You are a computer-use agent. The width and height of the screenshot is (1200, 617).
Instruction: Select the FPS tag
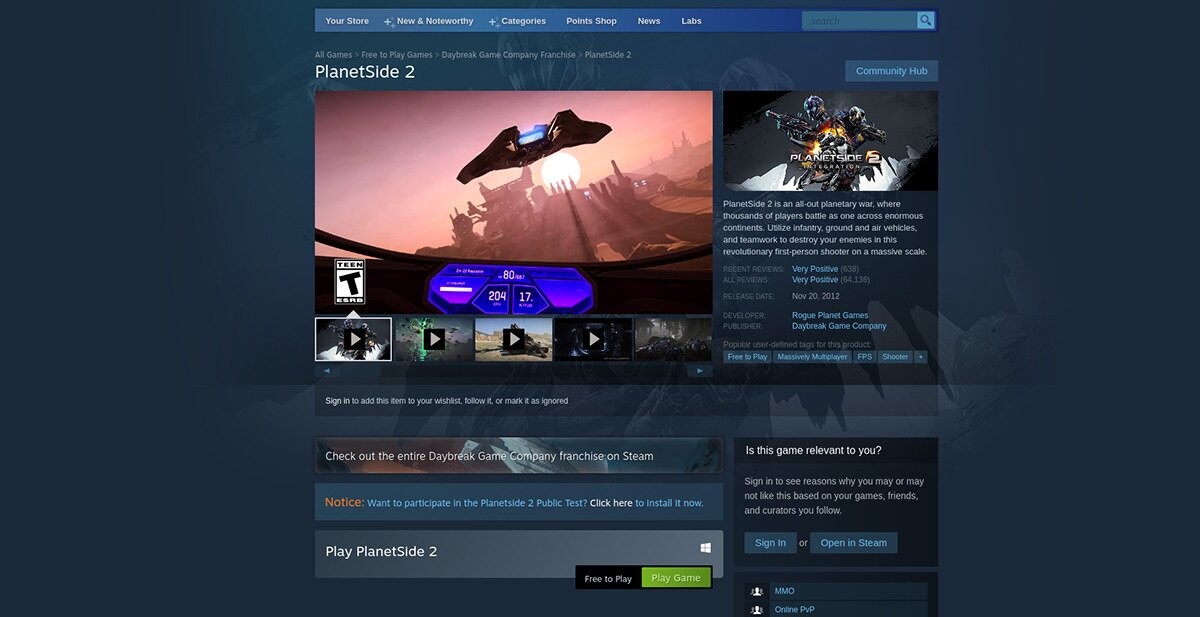click(x=865, y=357)
